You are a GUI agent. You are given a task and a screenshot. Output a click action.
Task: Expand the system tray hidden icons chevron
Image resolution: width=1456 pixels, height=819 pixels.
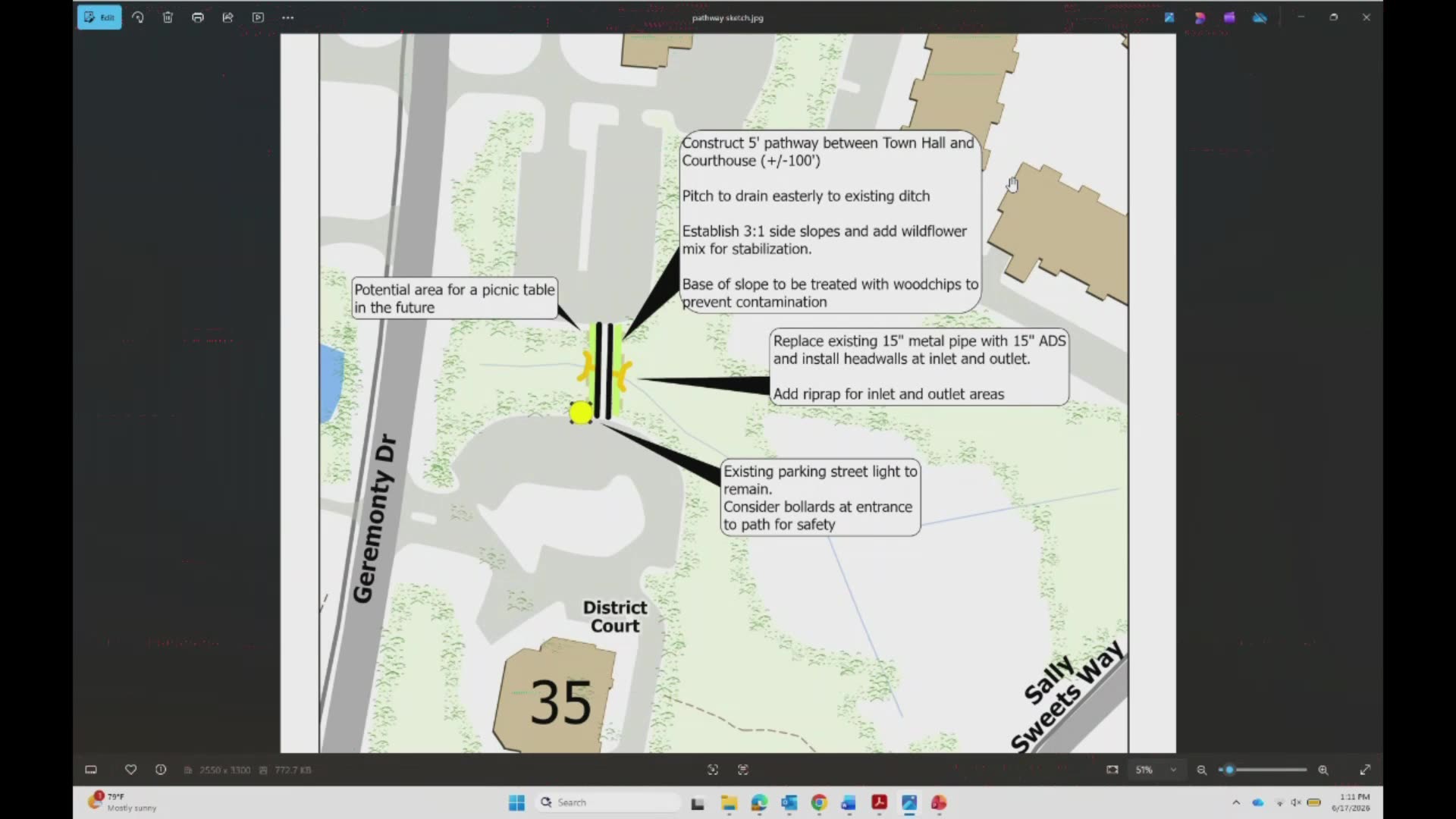click(1236, 802)
